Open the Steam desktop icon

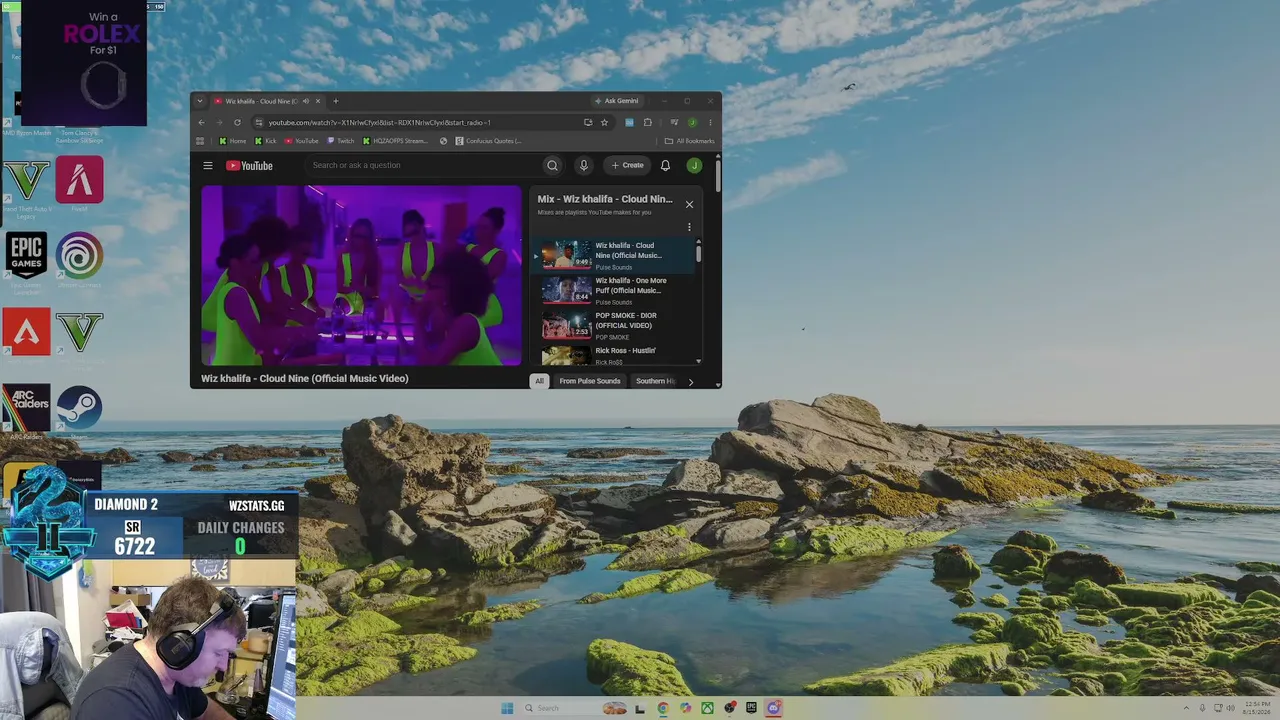(79, 411)
